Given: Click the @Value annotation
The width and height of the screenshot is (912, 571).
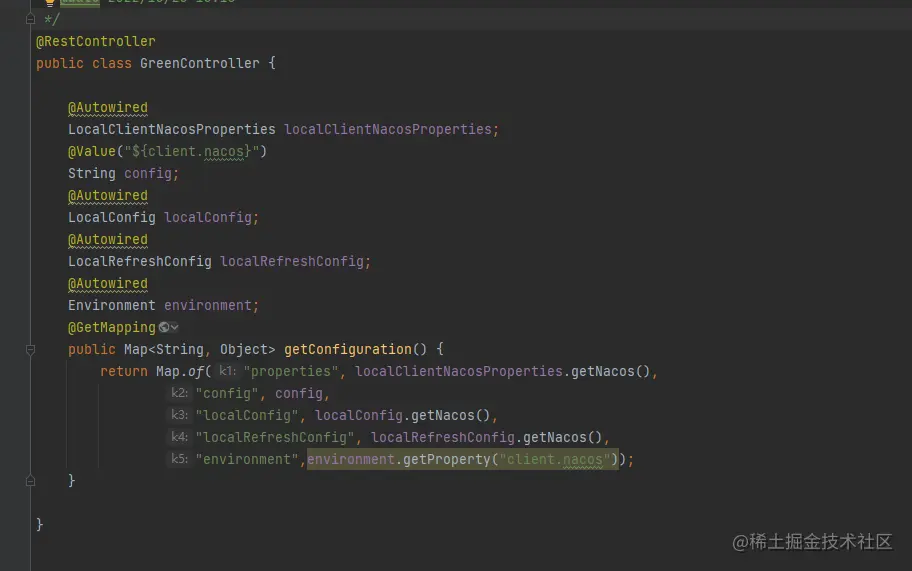Looking at the screenshot, I should click(x=92, y=151).
